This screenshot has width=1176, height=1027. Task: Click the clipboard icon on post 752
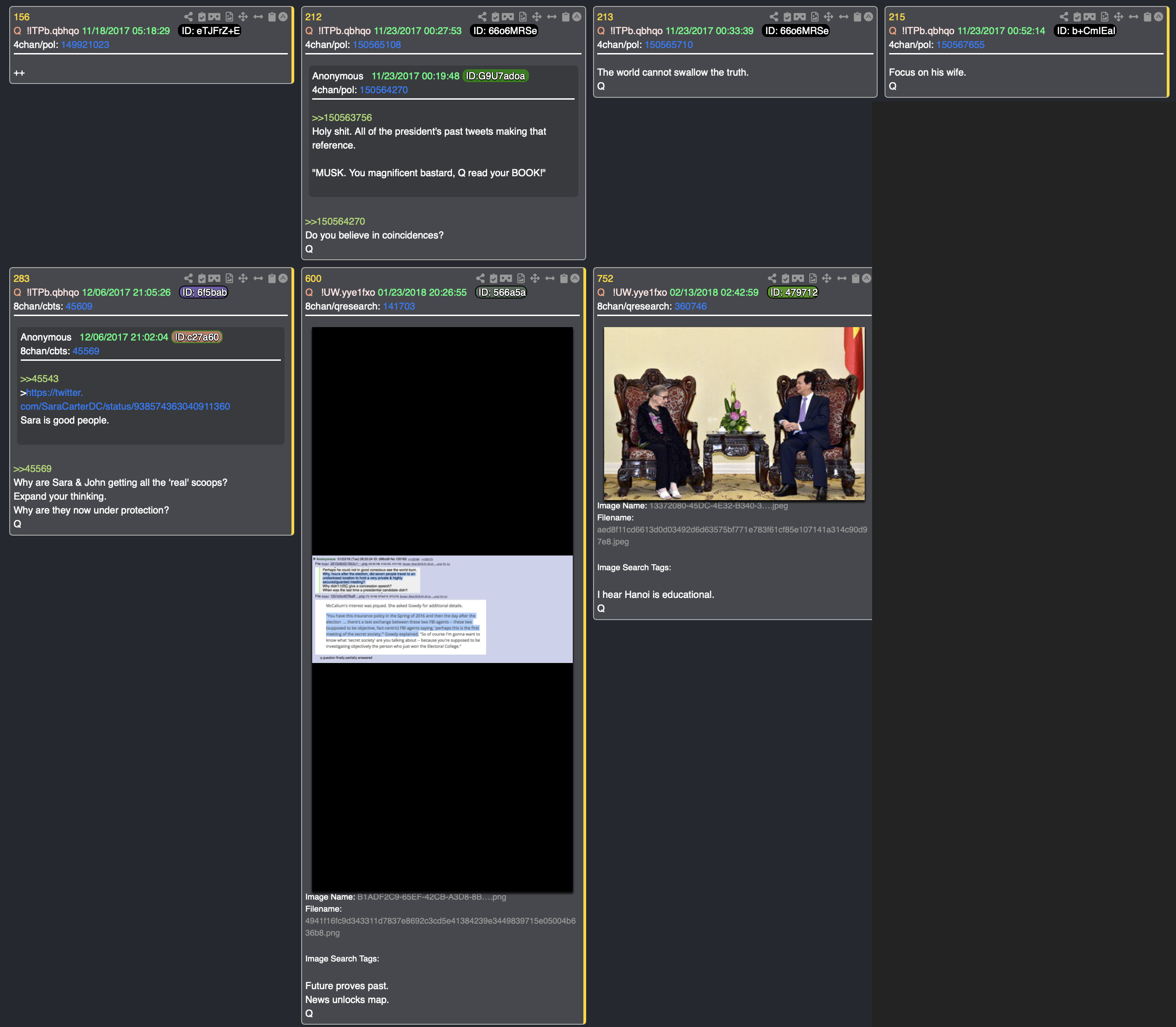(x=856, y=278)
